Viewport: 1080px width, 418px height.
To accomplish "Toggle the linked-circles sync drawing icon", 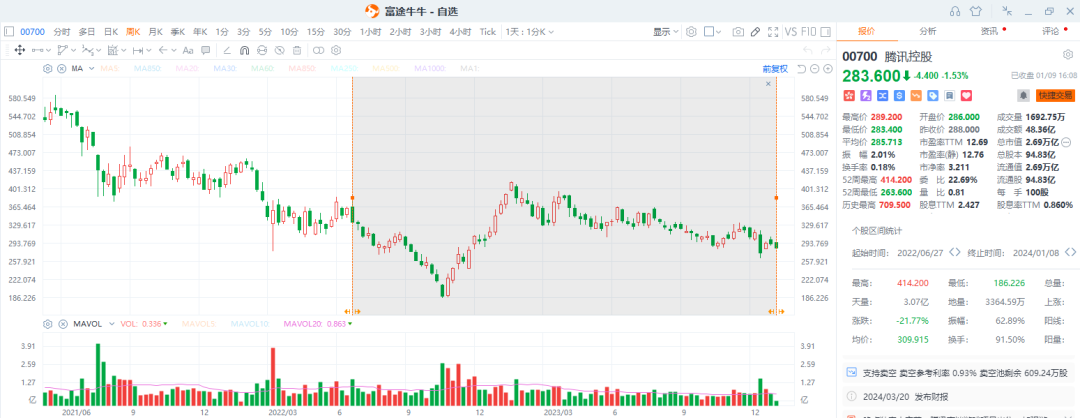I will 318,50.
